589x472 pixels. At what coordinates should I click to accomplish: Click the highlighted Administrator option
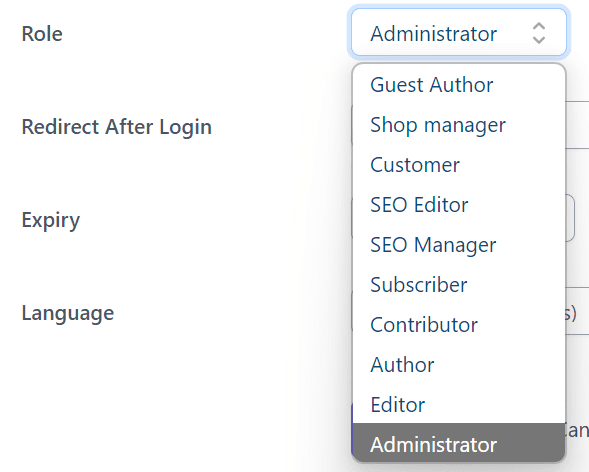tap(459, 443)
